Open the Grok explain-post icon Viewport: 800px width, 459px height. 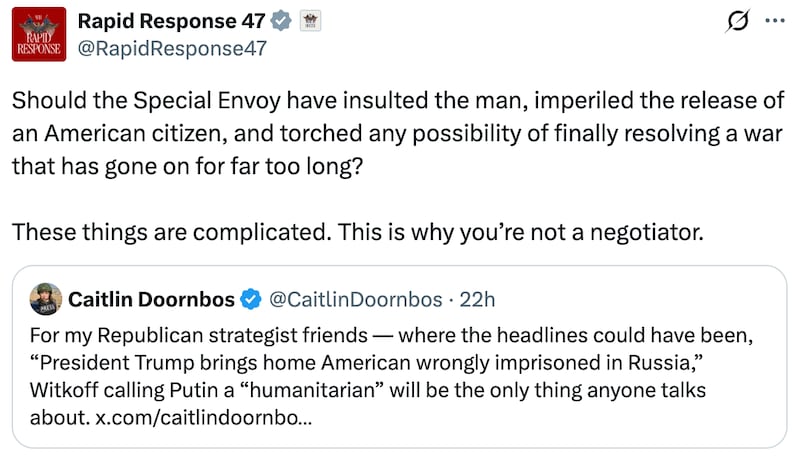(737, 21)
